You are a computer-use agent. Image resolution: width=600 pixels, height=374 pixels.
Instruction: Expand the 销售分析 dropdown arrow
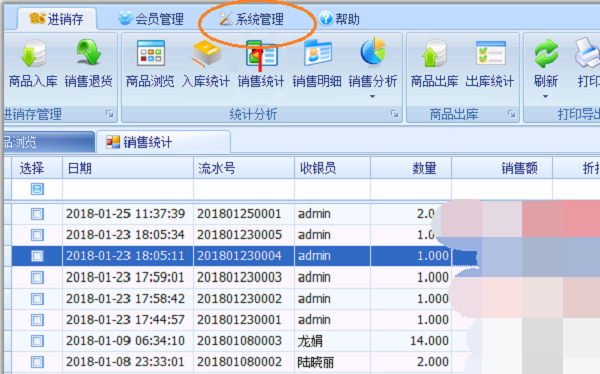(372, 96)
